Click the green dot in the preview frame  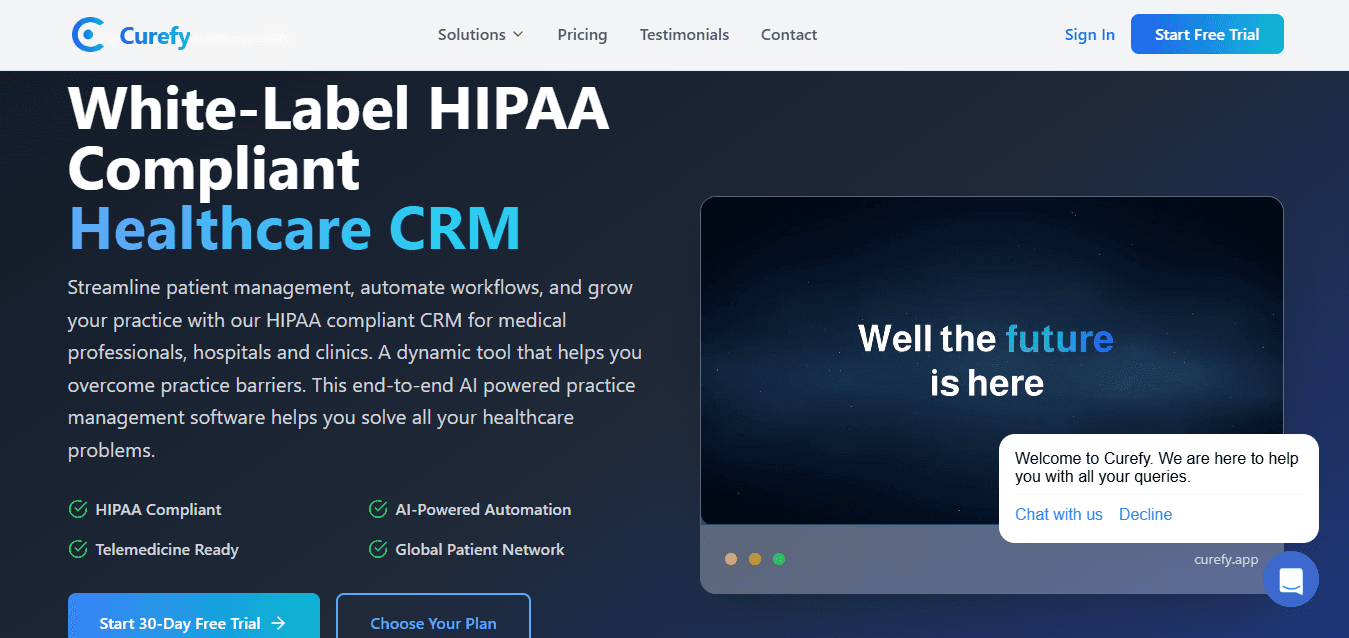pyautogui.click(x=779, y=559)
